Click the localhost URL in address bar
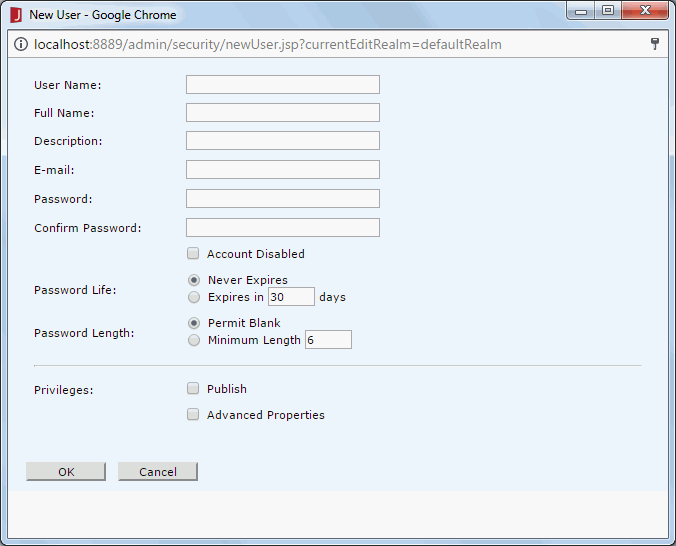 click(x=268, y=44)
